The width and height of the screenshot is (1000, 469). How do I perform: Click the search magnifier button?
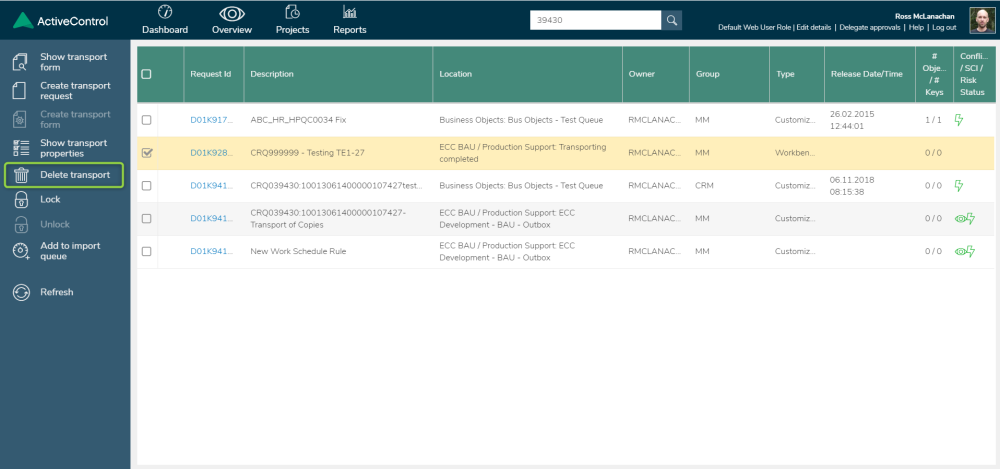click(672, 20)
